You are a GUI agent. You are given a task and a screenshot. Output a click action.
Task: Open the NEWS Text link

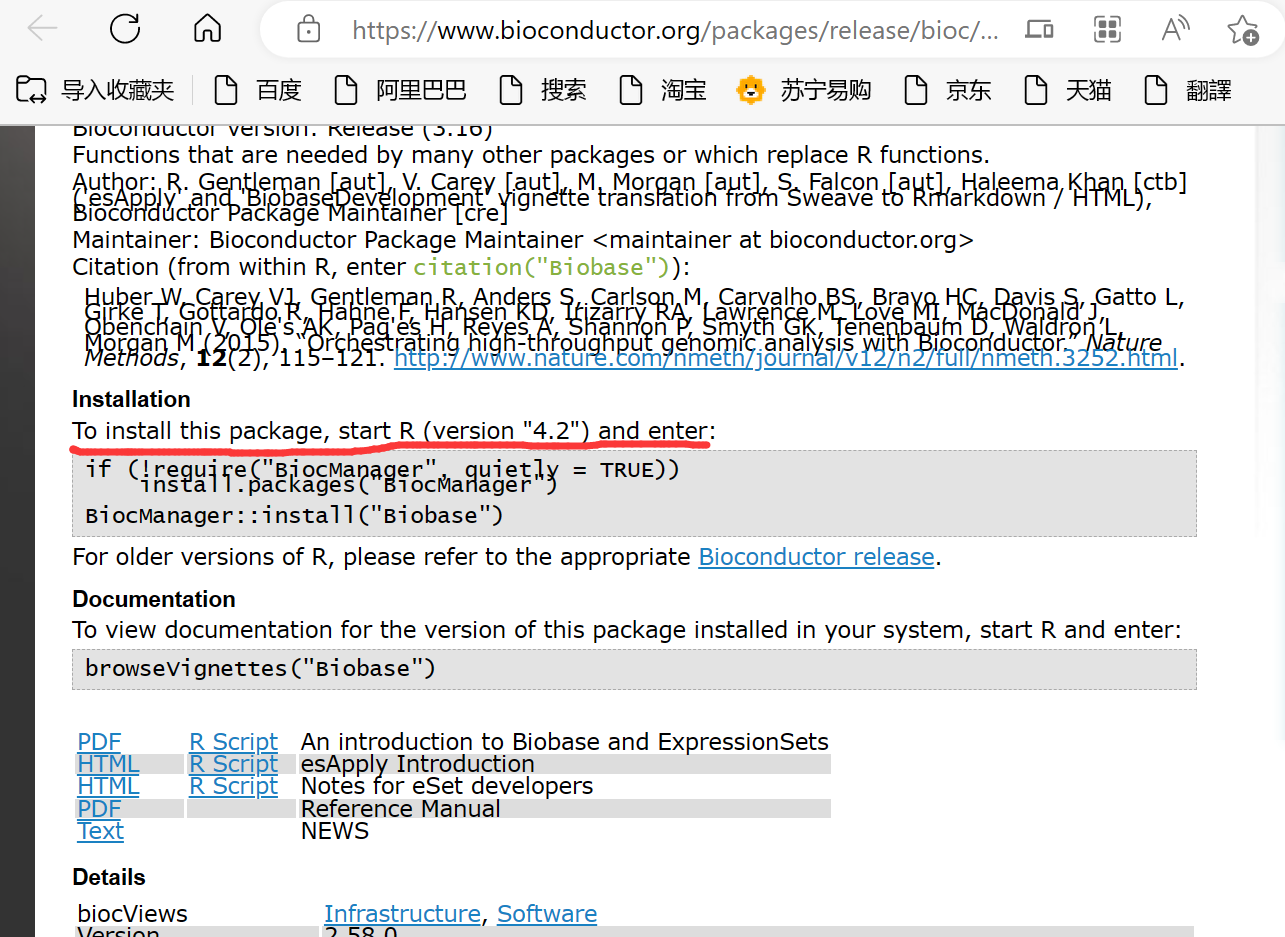click(101, 830)
